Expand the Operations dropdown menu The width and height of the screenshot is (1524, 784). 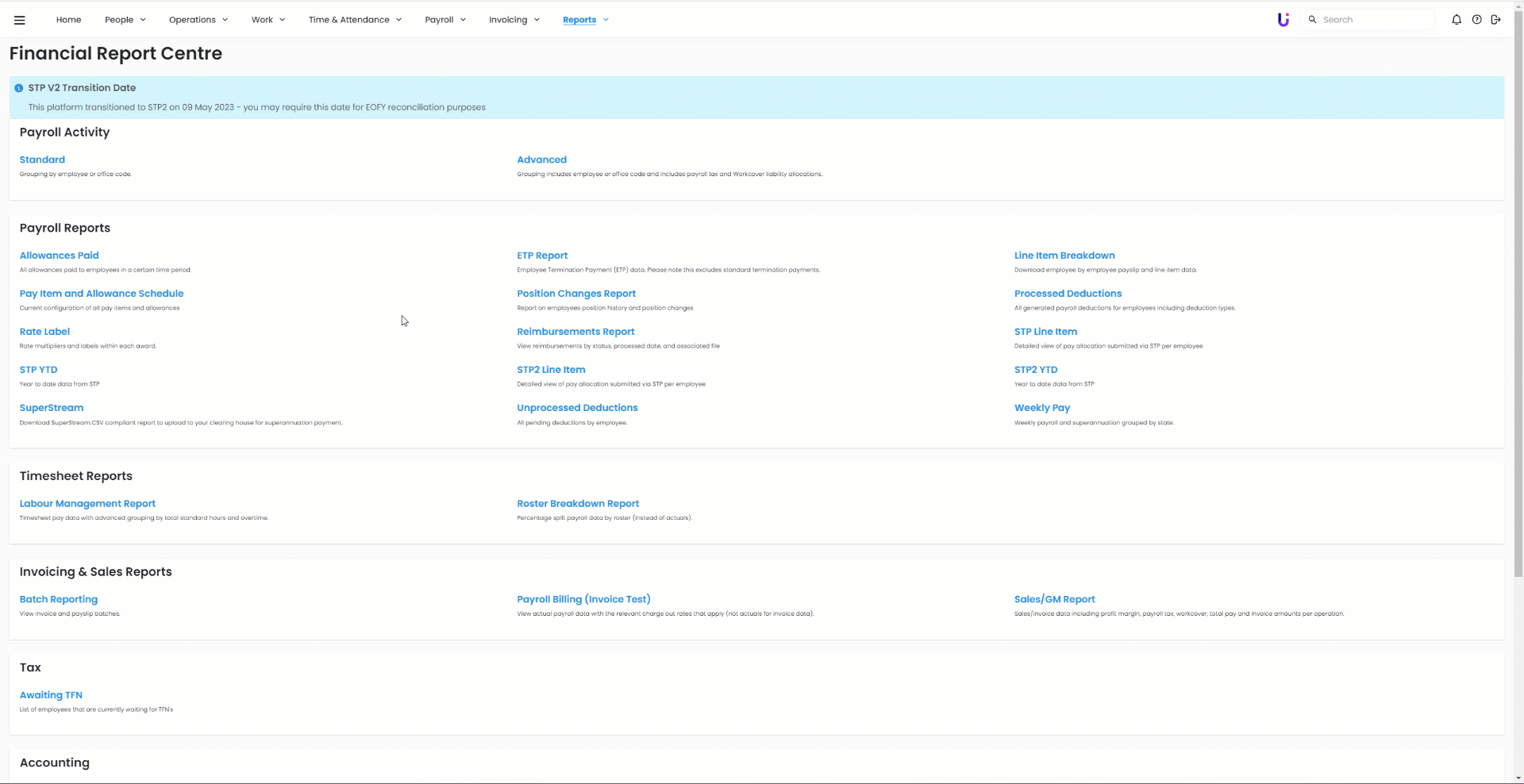click(198, 20)
